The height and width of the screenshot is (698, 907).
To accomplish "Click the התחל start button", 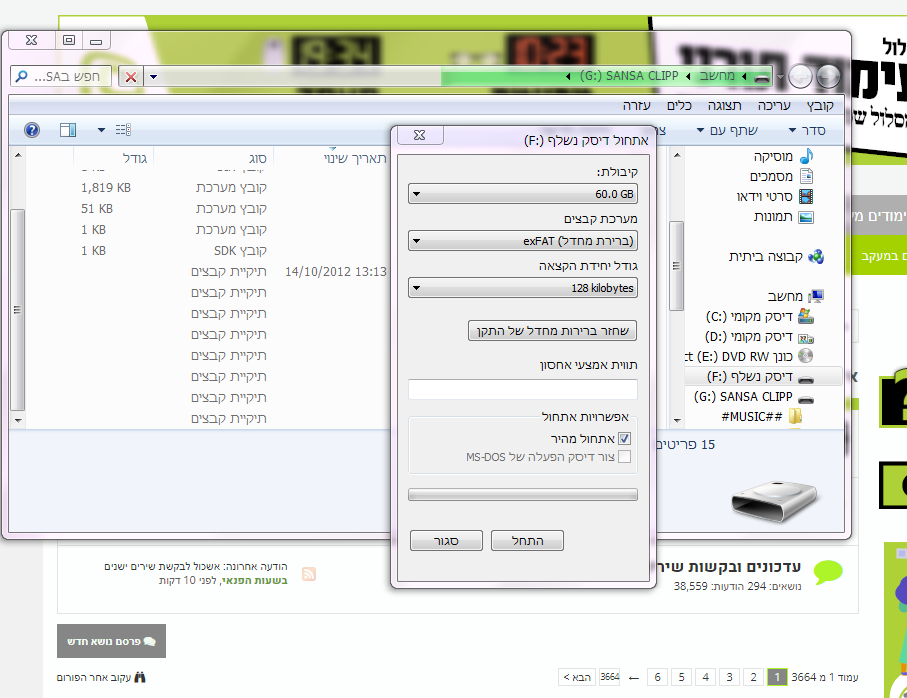I will [x=527, y=541].
